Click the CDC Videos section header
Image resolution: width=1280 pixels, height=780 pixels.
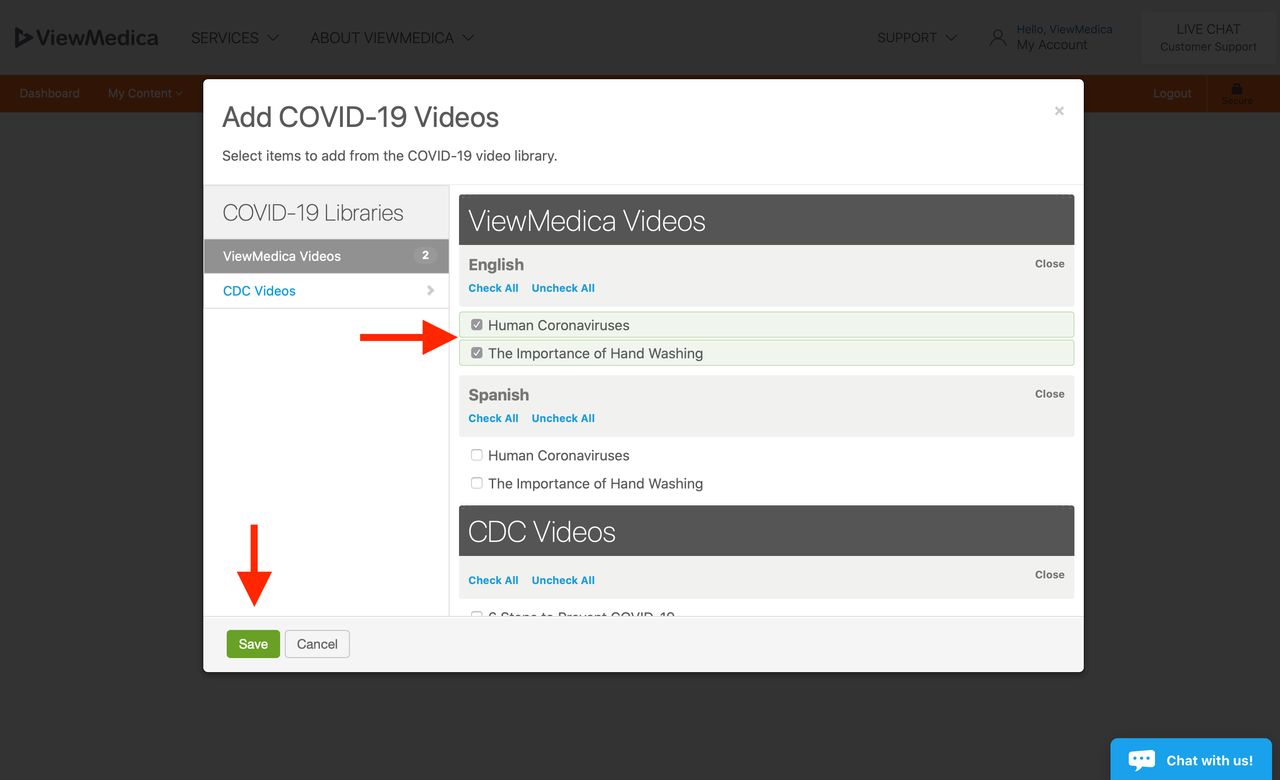tap(766, 531)
